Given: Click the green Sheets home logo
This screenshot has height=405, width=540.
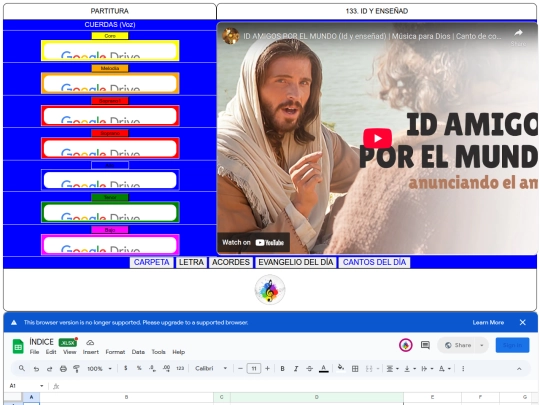Looking at the screenshot, I should point(18,346).
